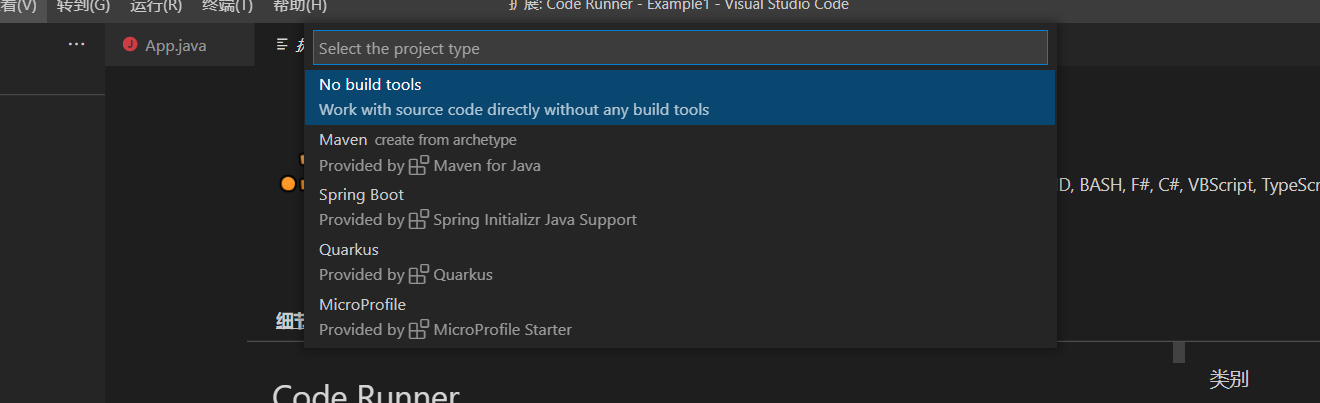
Task: Click the extensions icon beside Maven for Java
Action: (419, 165)
